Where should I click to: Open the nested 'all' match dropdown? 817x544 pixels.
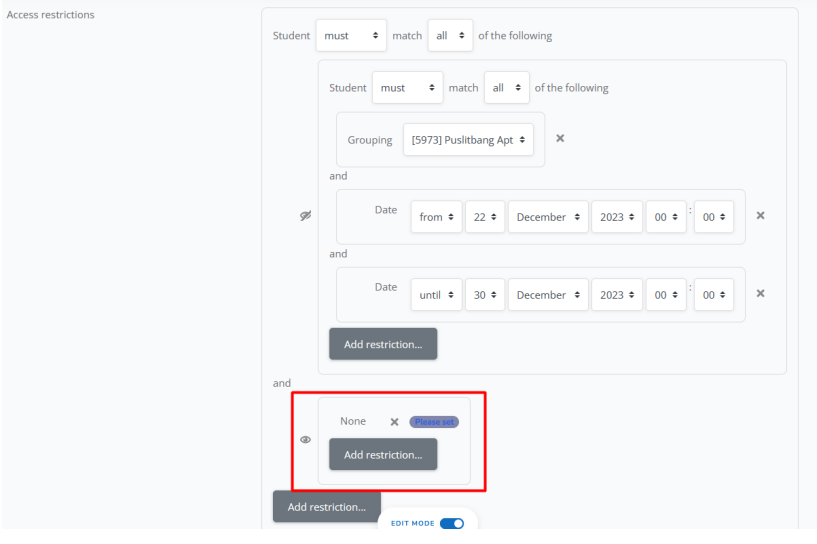(x=506, y=88)
